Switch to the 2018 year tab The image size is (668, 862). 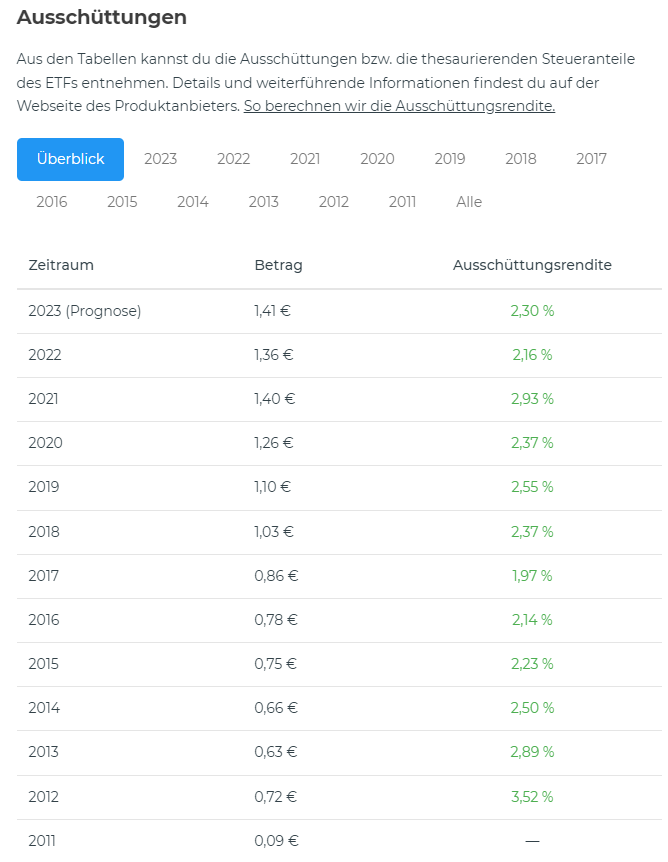(520, 159)
